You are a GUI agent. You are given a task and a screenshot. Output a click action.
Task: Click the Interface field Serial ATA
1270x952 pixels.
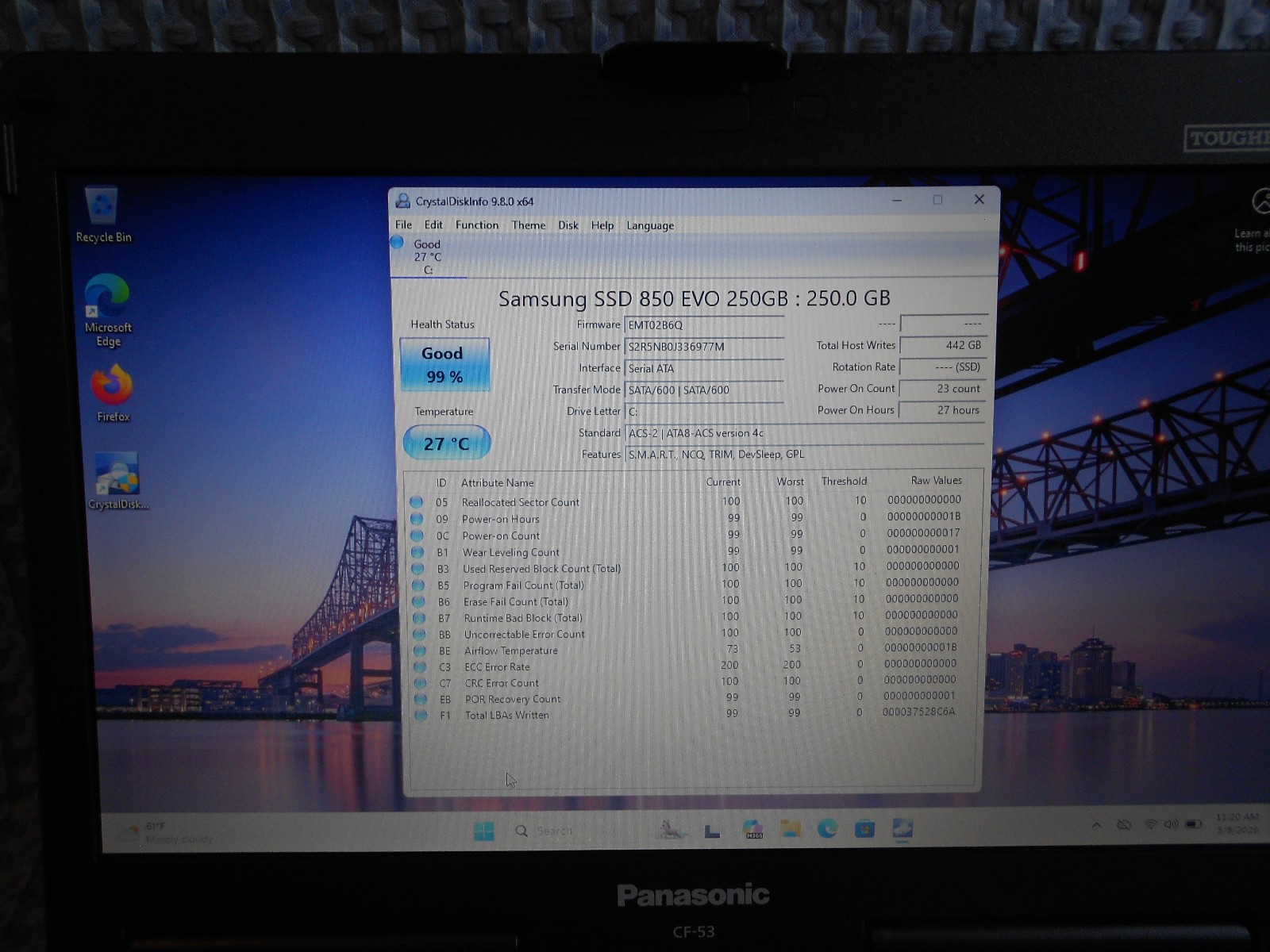point(704,368)
